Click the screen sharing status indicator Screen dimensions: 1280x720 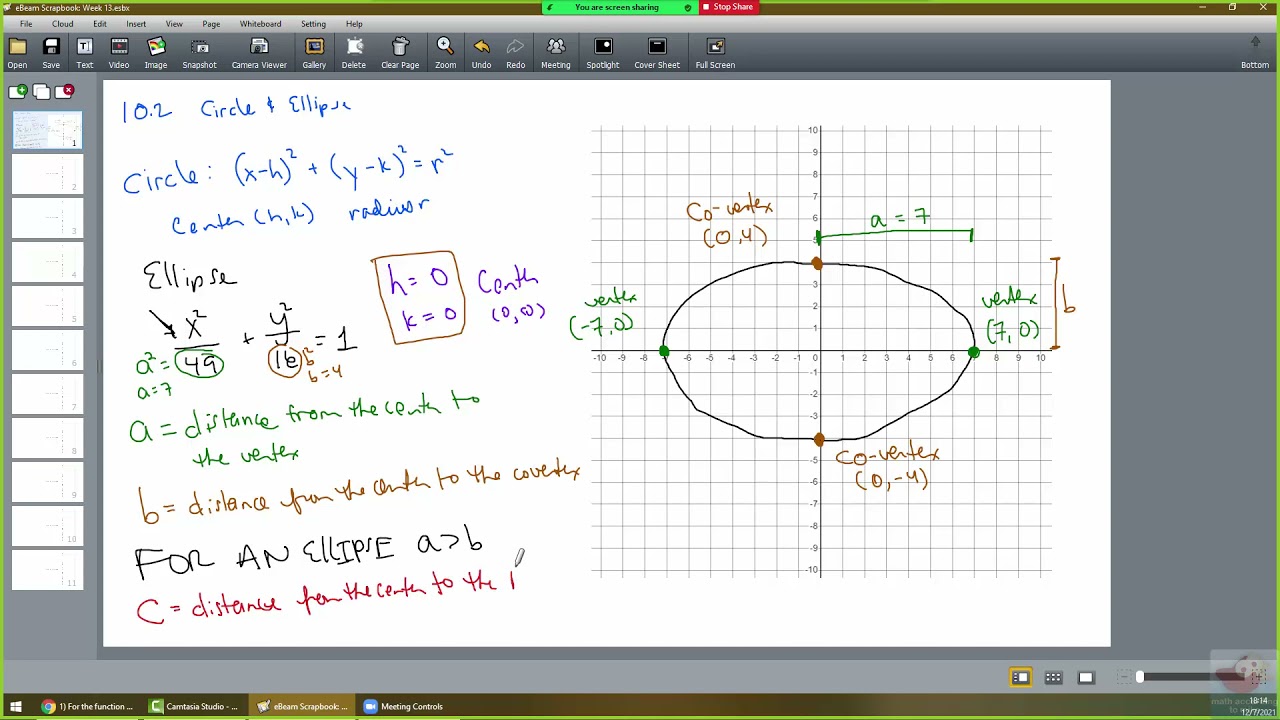coord(618,7)
